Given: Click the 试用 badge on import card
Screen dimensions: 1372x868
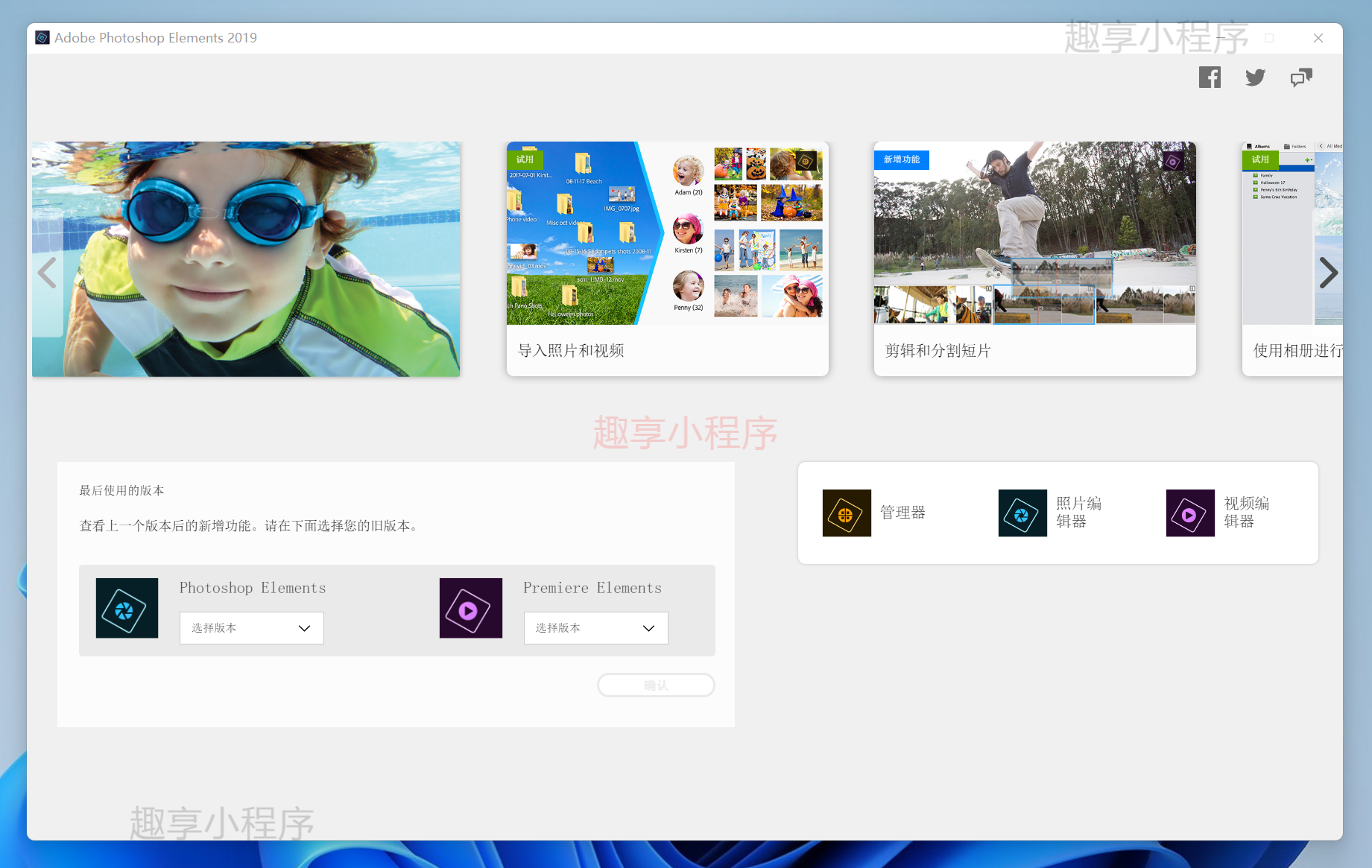Looking at the screenshot, I should (x=525, y=159).
